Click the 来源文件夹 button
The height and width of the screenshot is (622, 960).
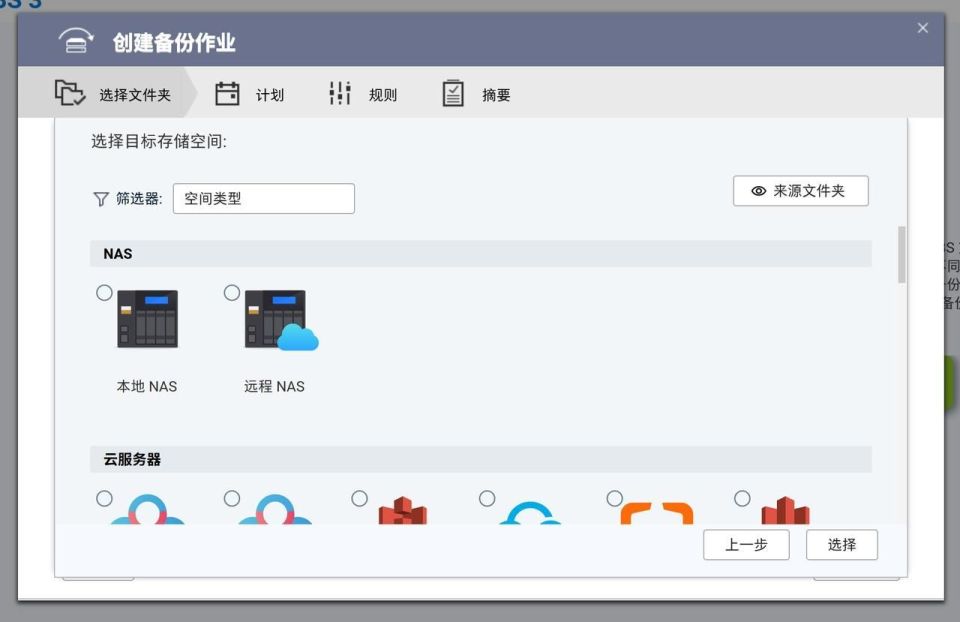click(800, 190)
